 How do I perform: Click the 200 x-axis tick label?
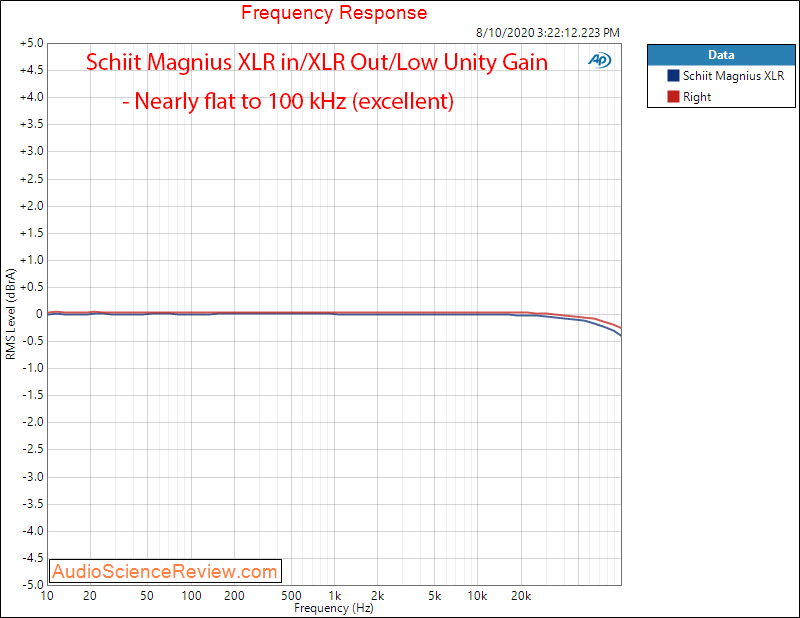click(x=234, y=596)
